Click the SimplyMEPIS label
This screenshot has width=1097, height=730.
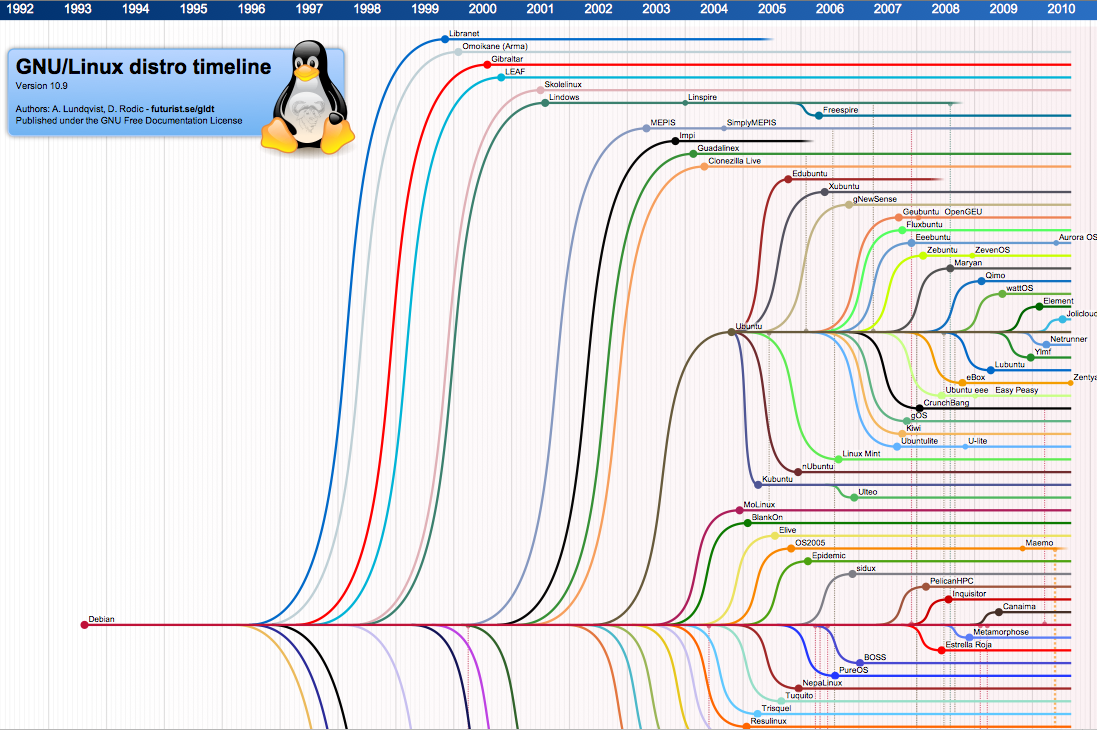751,122
